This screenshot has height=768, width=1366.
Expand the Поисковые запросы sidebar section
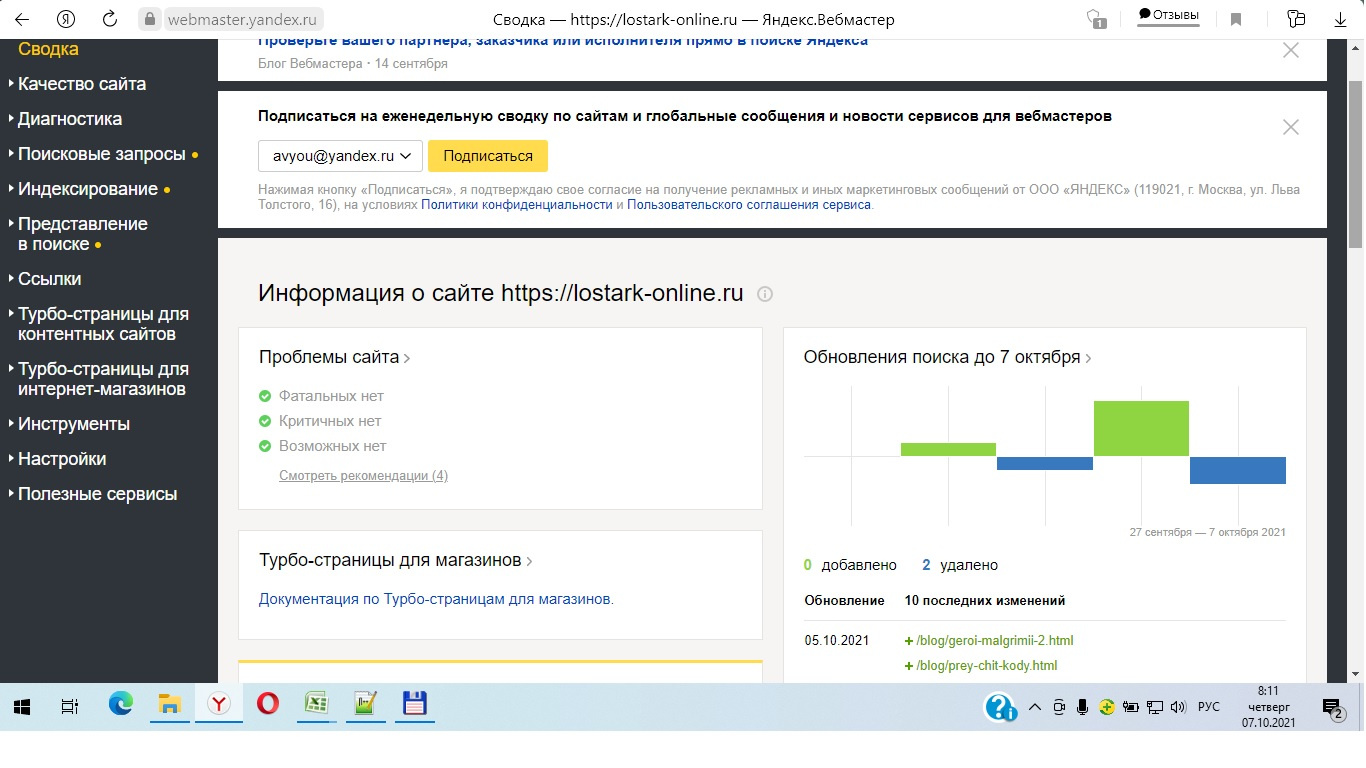(x=102, y=154)
